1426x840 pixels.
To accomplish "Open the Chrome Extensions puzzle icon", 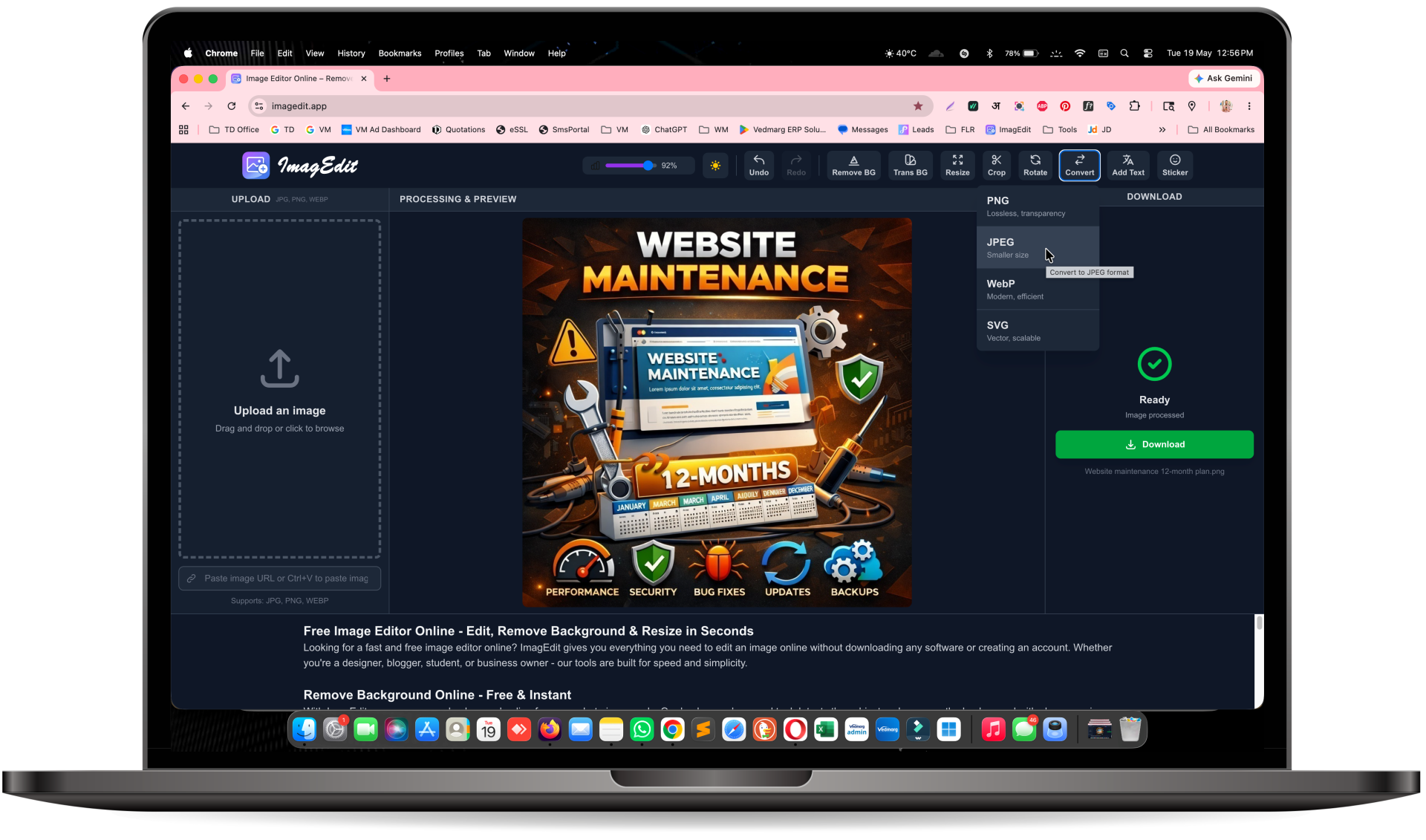I will tap(1134, 106).
